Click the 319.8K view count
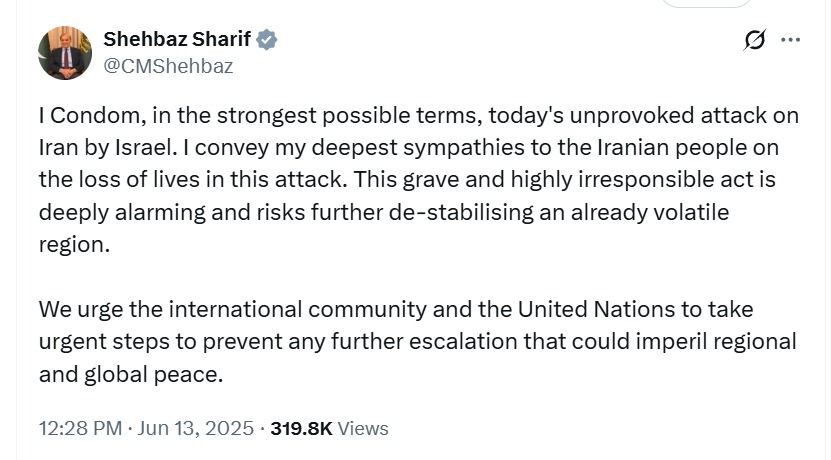The image size is (831, 460). coord(302,428)
